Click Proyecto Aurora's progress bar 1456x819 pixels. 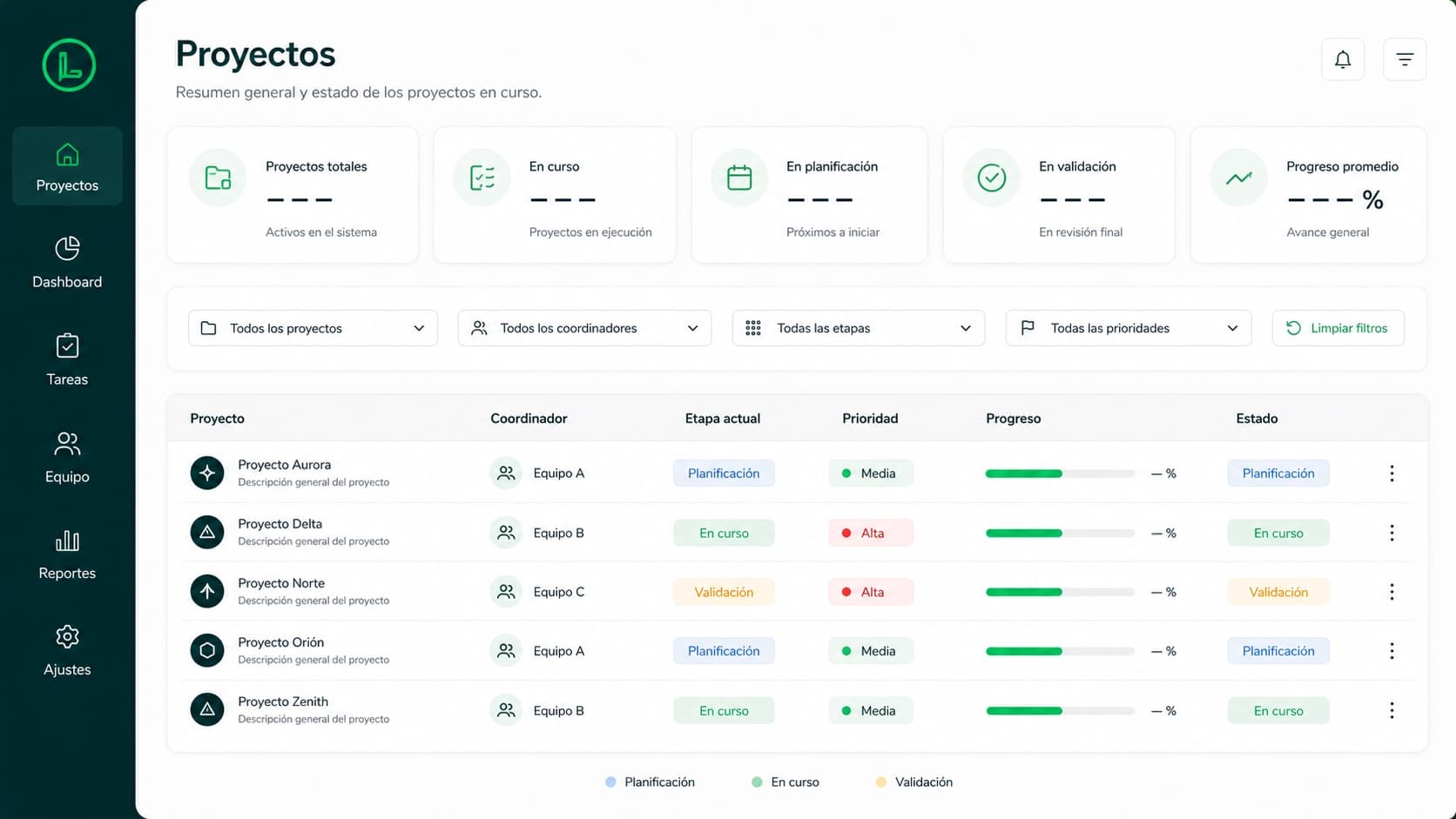pos(1060,473)
